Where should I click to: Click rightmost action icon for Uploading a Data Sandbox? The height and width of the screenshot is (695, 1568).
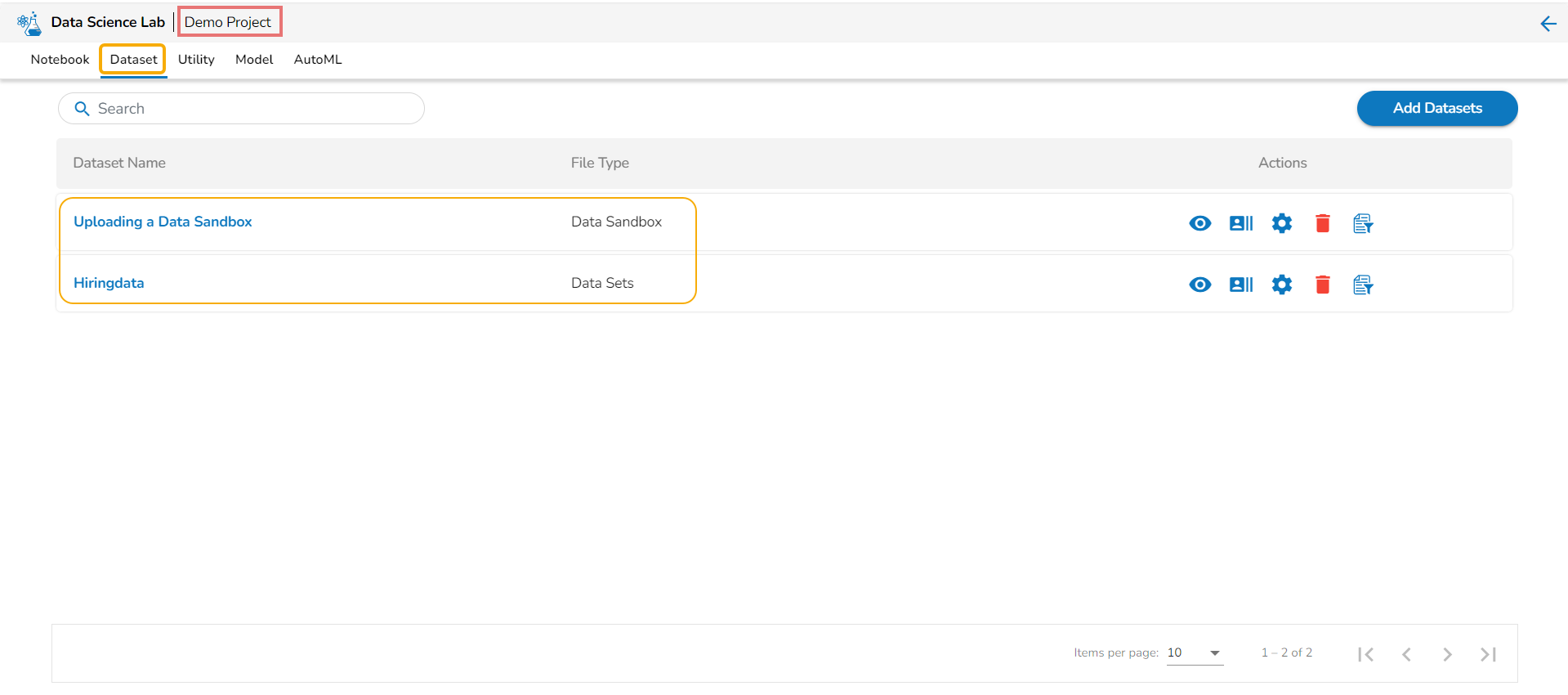click(1362, 223)
